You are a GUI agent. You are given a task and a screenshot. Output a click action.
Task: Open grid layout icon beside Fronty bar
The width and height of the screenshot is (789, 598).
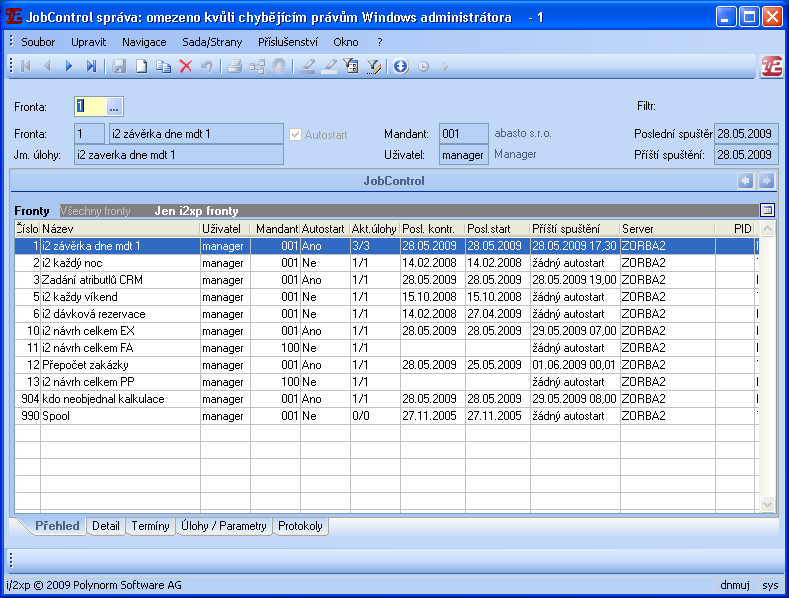767,210
